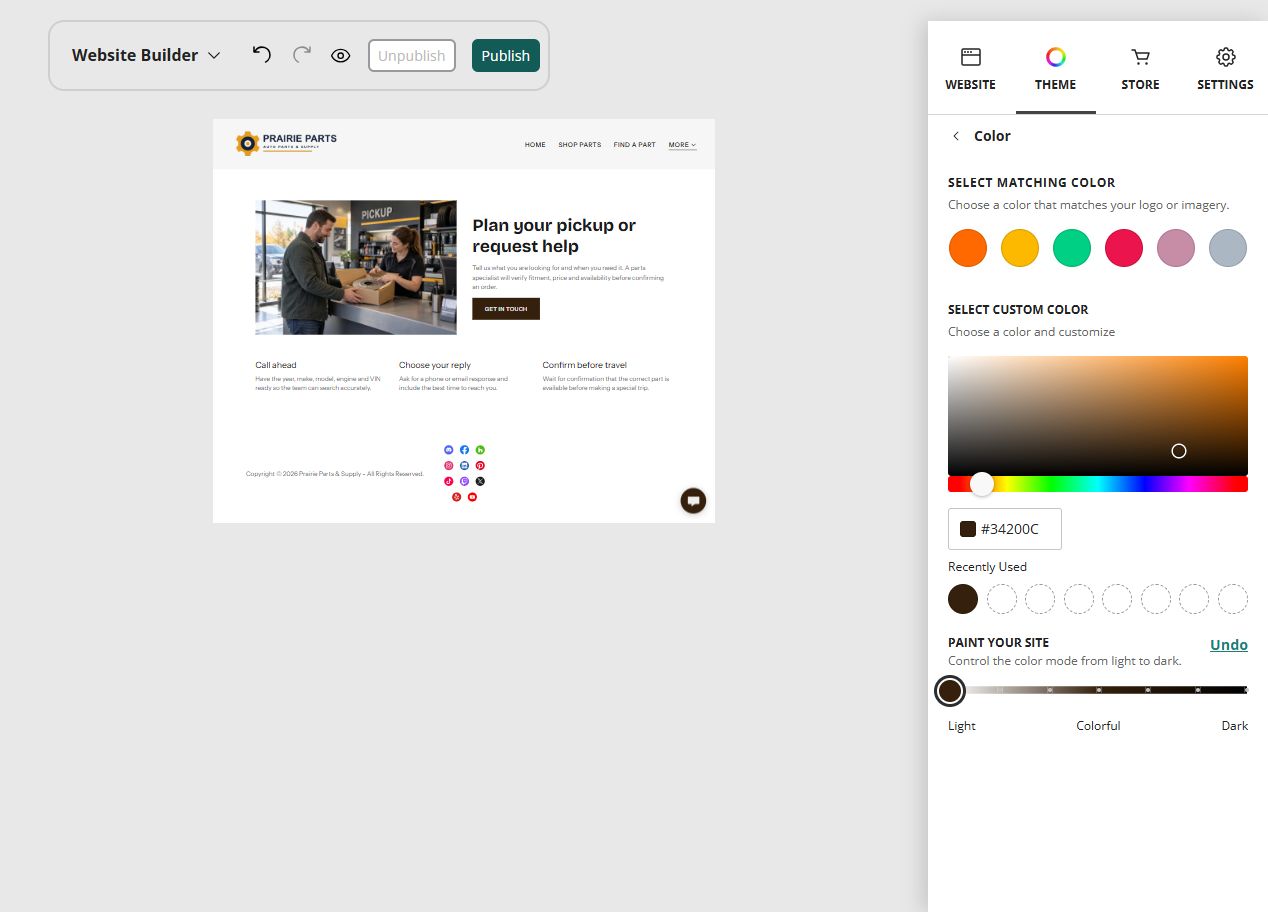The height and width of the screenshot is (912, 1268).
Task: Click FIND A PART in site navigation
Action: [x=635, y=145]
